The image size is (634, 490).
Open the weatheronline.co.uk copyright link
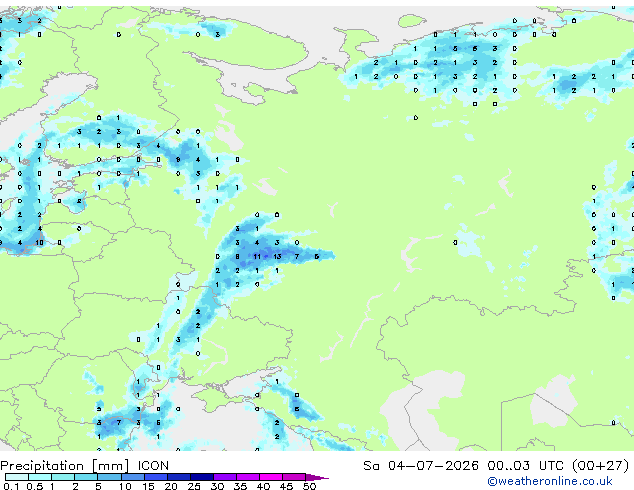[549, 481]
